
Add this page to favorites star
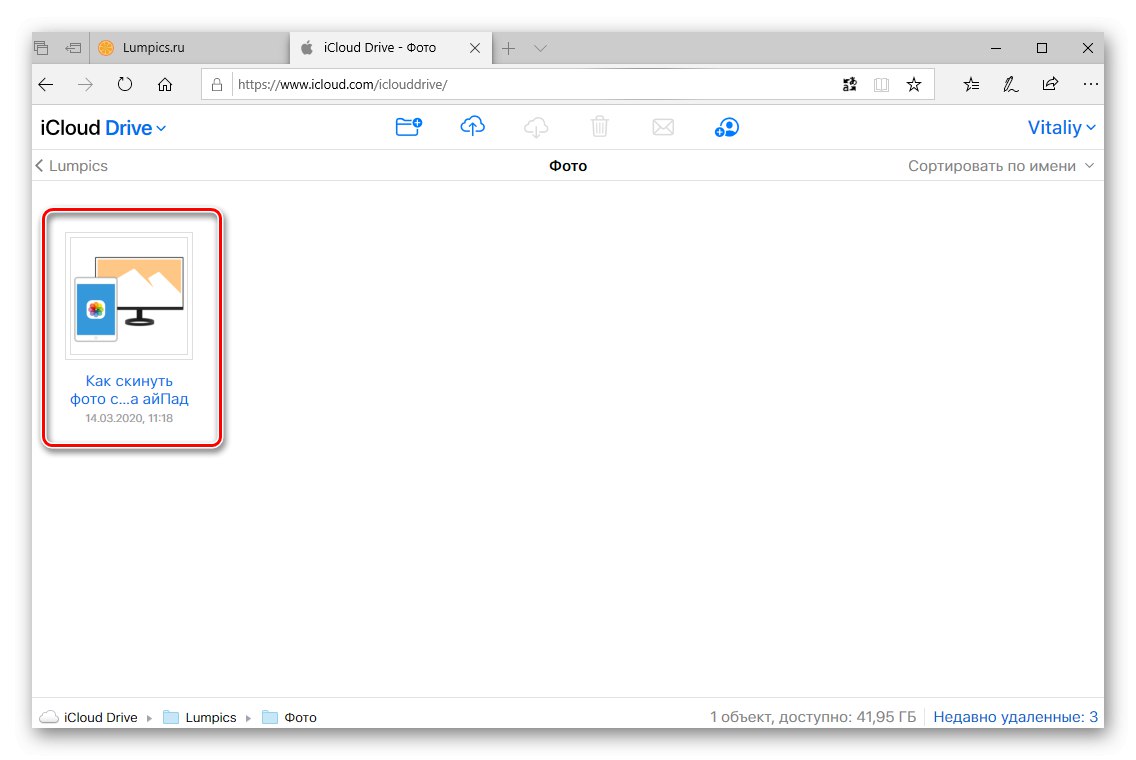click(x=914, y=85)
